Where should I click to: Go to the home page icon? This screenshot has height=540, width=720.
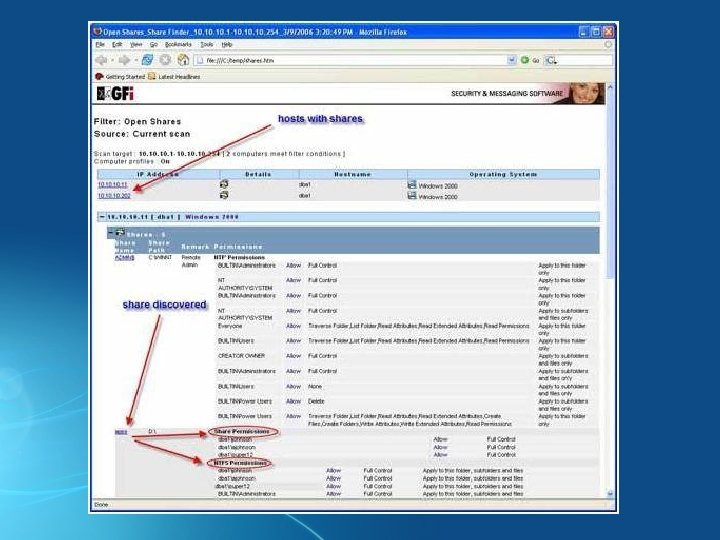[x=183, y=60]
